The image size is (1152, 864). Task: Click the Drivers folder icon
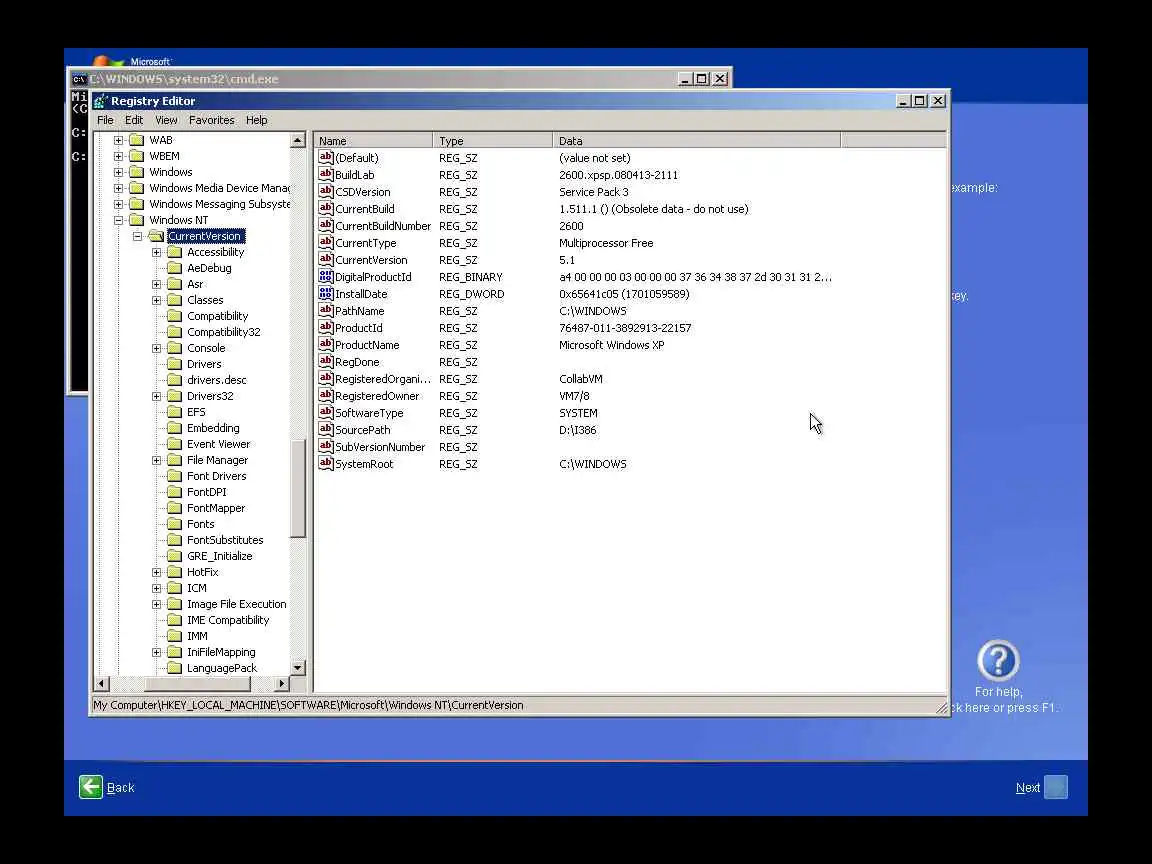(174, 364)
